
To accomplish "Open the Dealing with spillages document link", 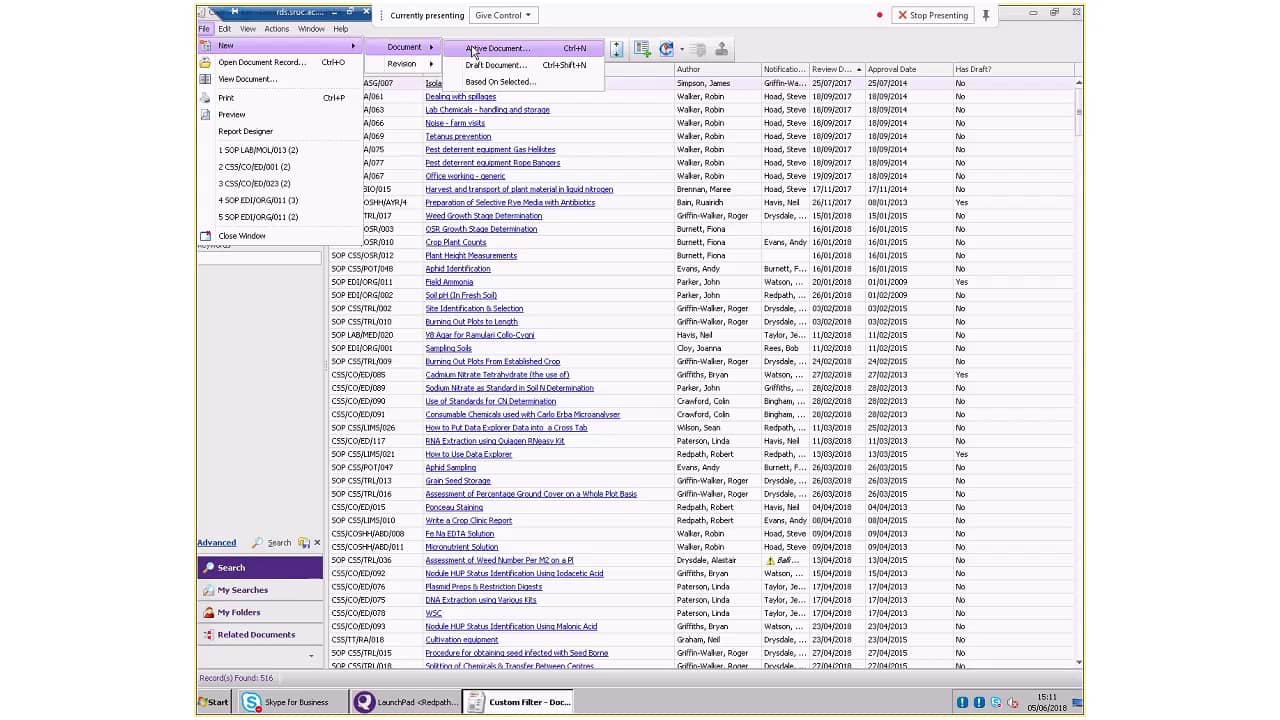I will click(461, 97).
